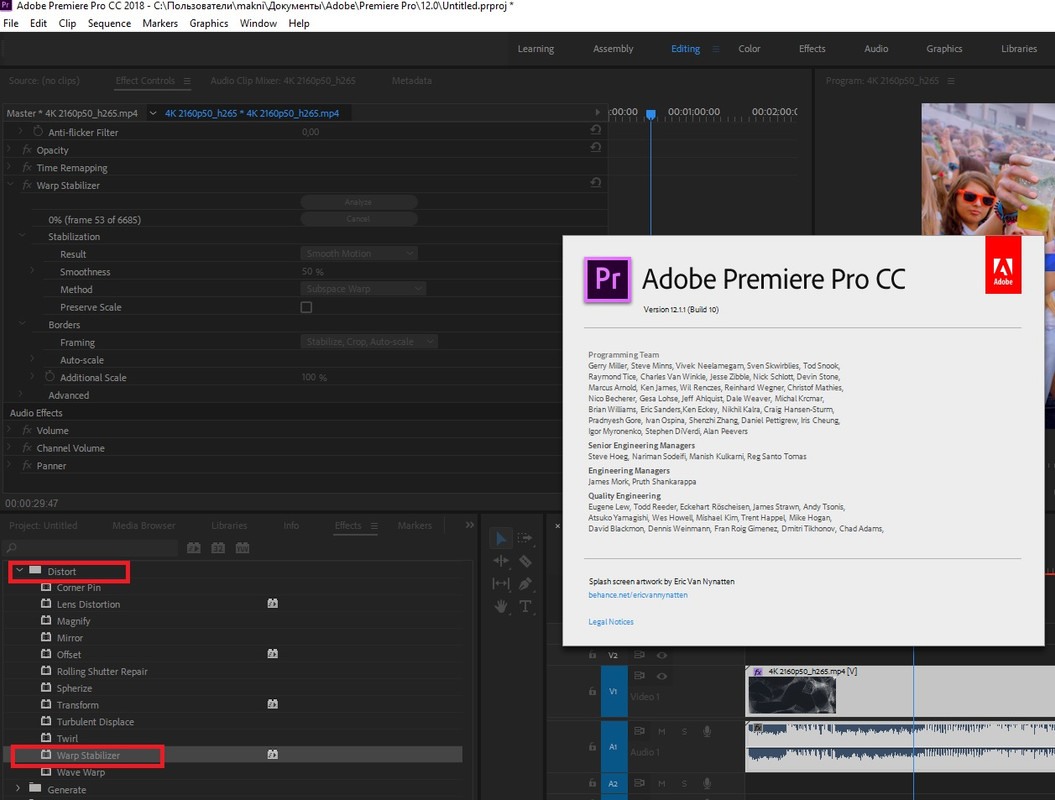Toggle the Opacity fx switch
Viewport: 1055px width, 800px height.
(27, 150)
